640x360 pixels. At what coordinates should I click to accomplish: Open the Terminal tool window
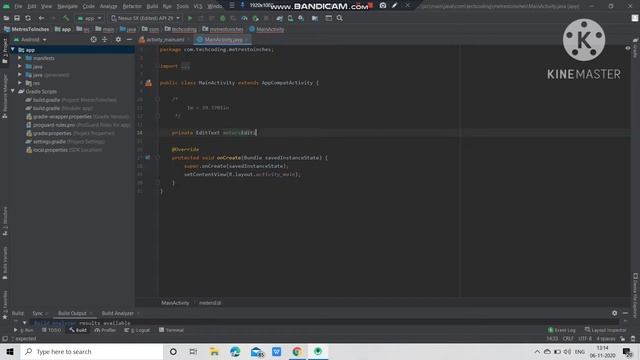[171, 330]
